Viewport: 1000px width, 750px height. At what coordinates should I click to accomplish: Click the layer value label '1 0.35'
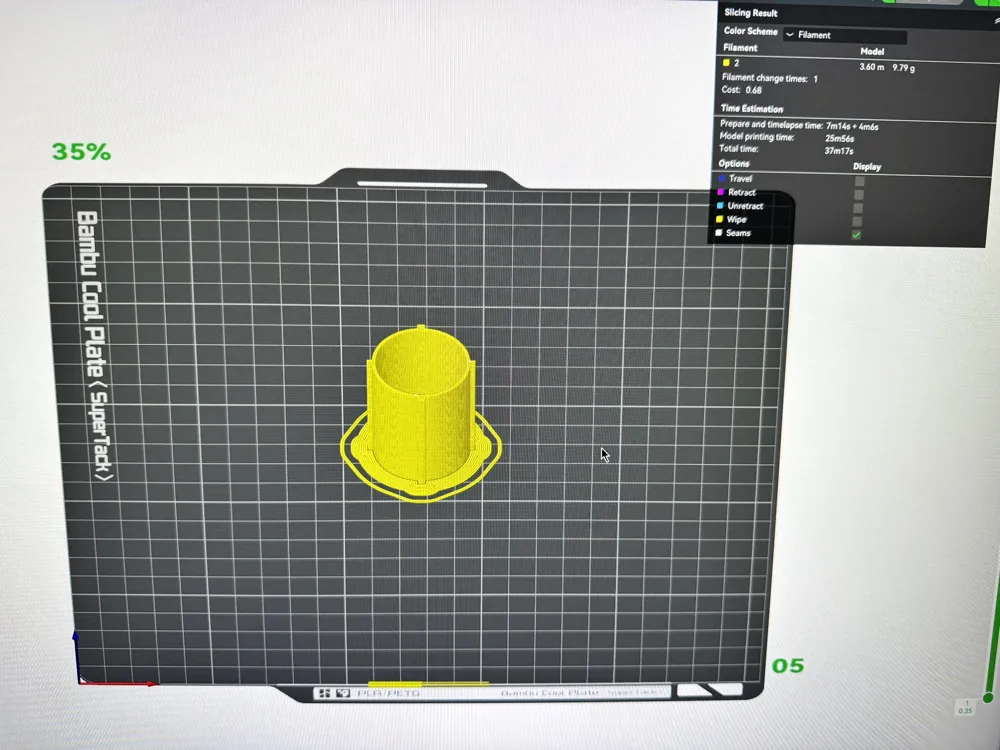tap(966, 707)
